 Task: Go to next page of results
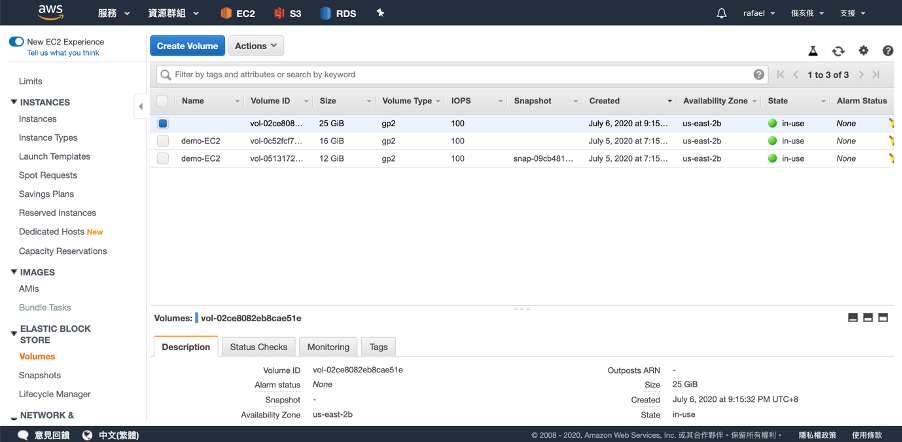point(861,74)
